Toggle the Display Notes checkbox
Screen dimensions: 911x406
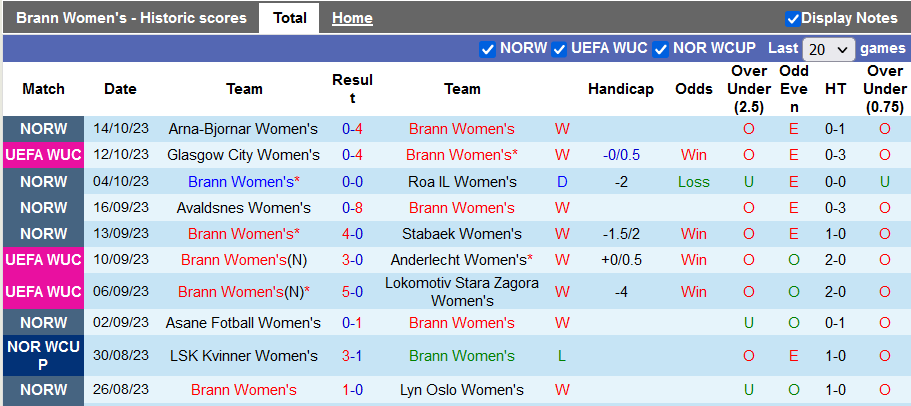[x=793, y=18]
